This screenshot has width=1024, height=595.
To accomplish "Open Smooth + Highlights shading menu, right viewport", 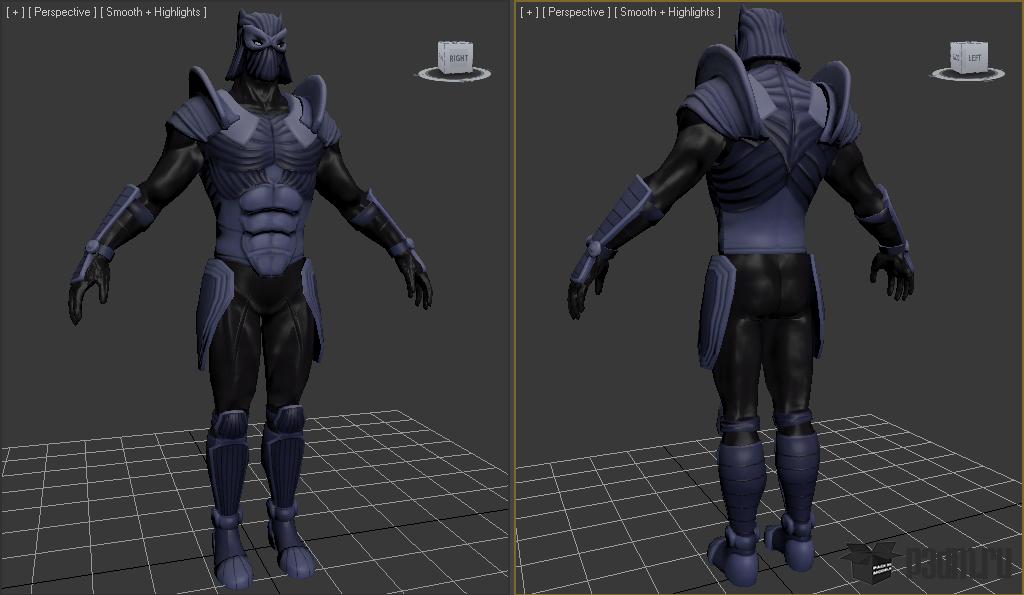I will 668,12.
